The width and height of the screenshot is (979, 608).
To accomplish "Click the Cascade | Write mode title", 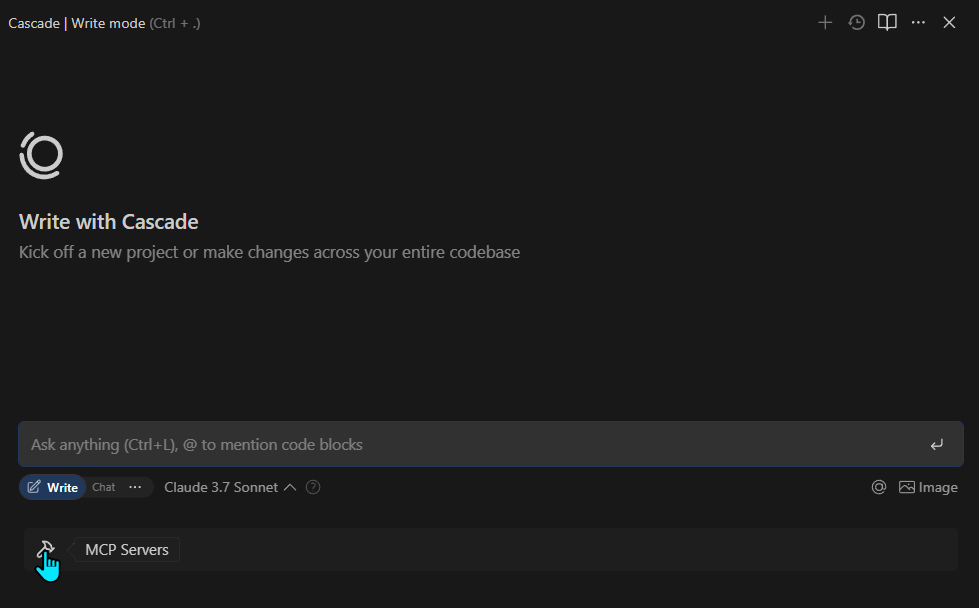I will [77, 23].
